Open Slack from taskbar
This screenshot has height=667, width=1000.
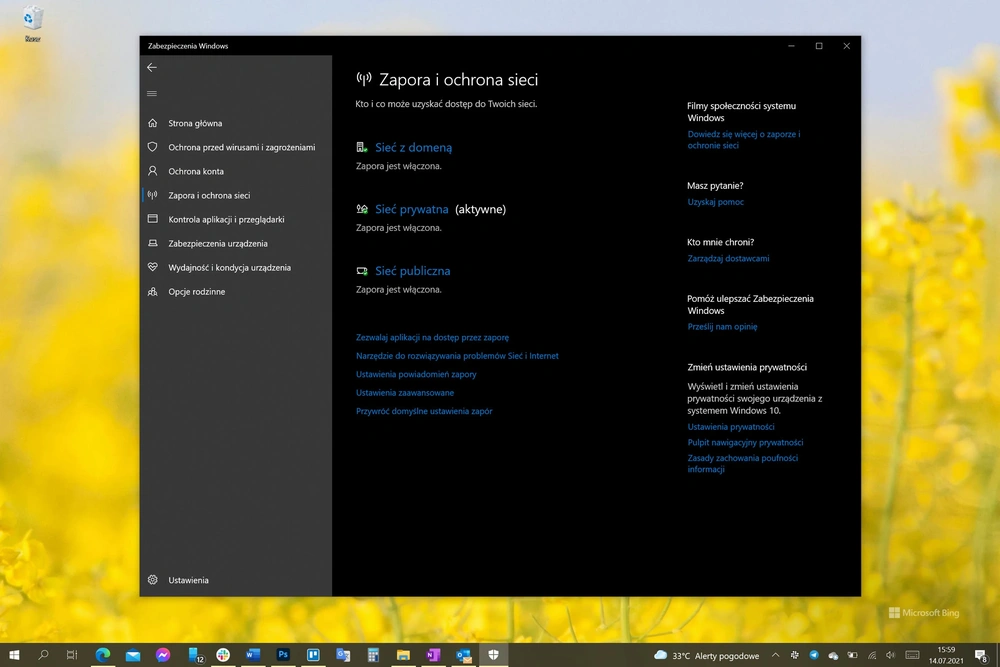(x=223, y=655)
